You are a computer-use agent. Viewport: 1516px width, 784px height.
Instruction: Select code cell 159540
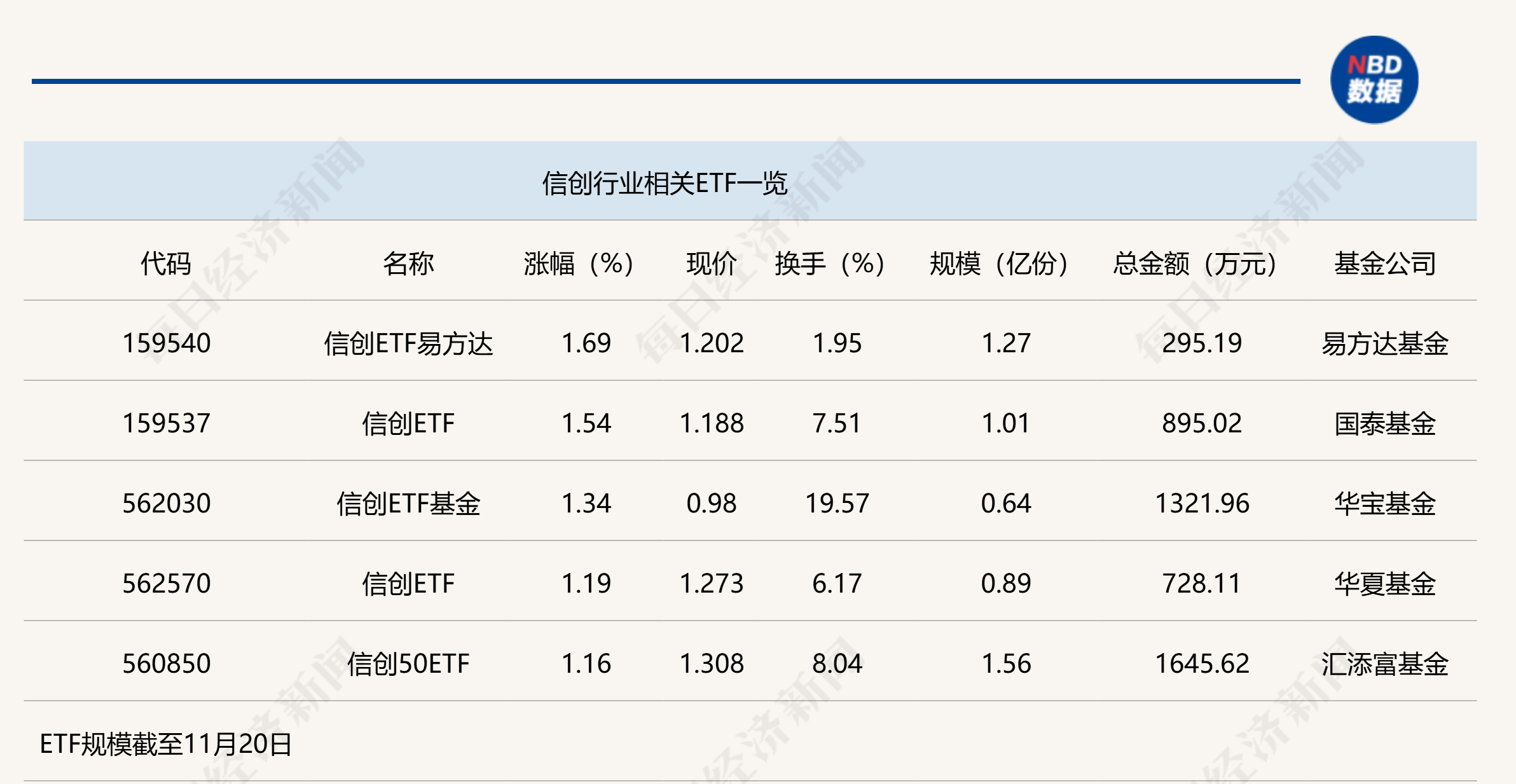(x=167, y=343)
